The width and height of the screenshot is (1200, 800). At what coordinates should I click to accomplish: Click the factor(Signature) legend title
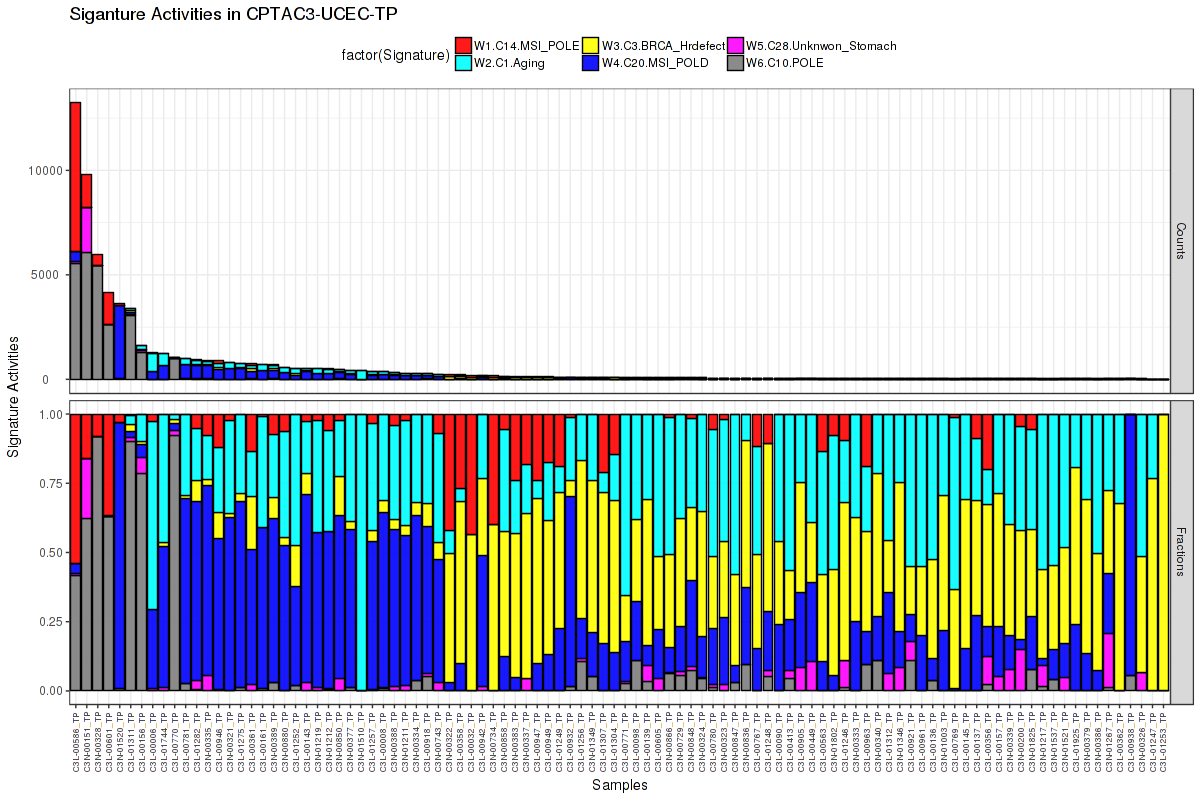pos(394,55)
